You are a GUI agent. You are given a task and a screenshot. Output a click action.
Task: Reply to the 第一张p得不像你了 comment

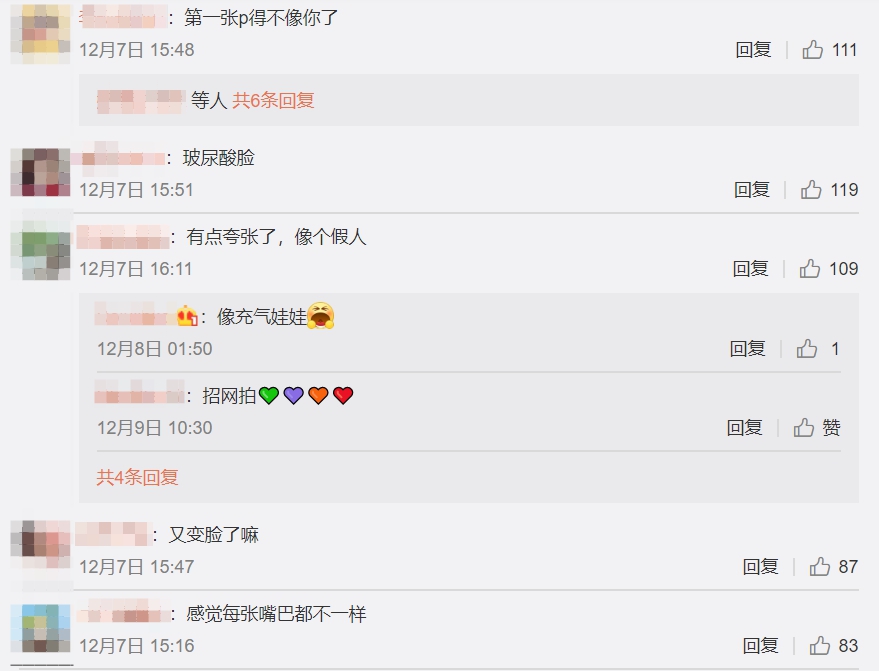pyautogui.click(x=753, y=50)
